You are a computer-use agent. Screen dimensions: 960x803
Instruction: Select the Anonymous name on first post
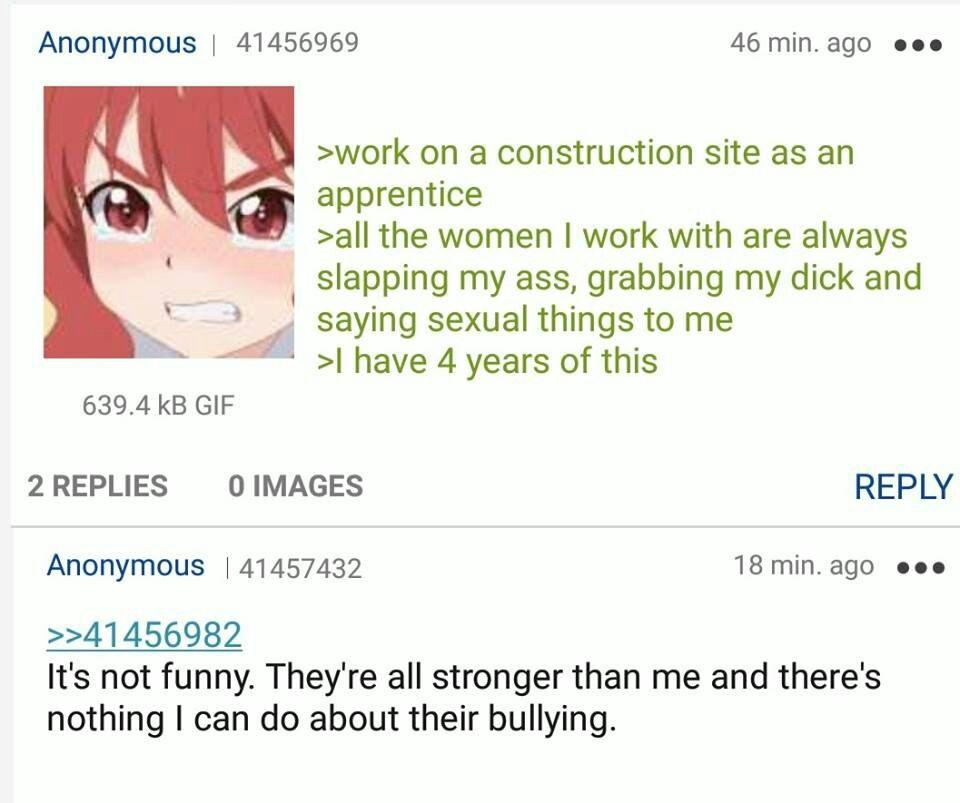(x=117, y=43)
